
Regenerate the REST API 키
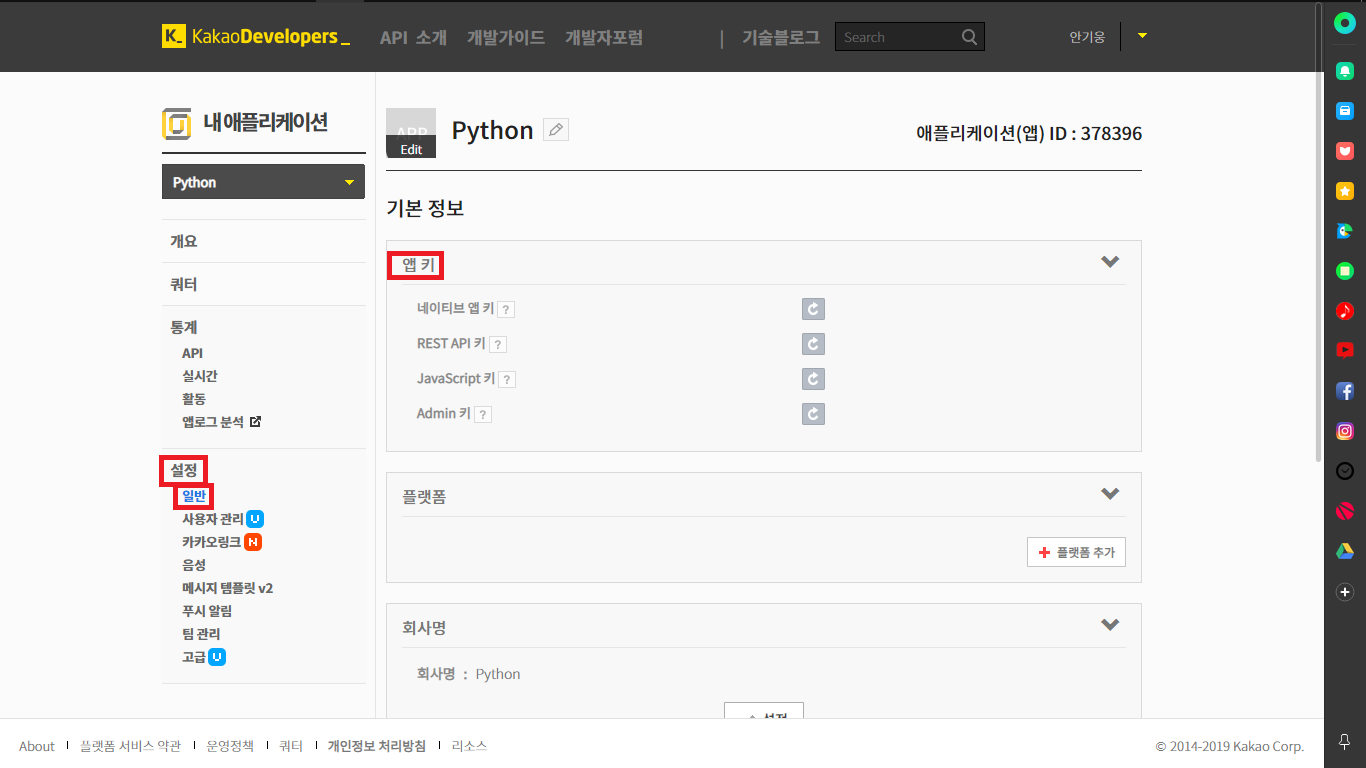(x=813, y=344)
